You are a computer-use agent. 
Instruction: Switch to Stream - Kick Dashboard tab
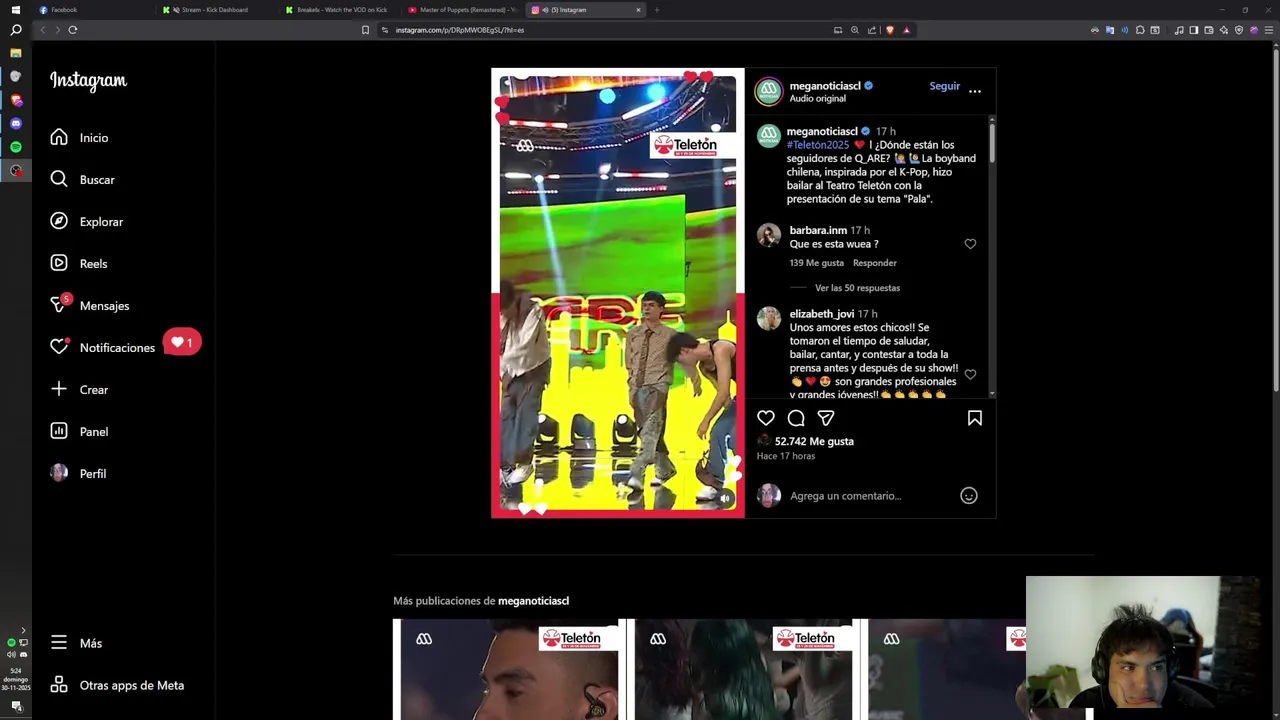pos(218,10)
